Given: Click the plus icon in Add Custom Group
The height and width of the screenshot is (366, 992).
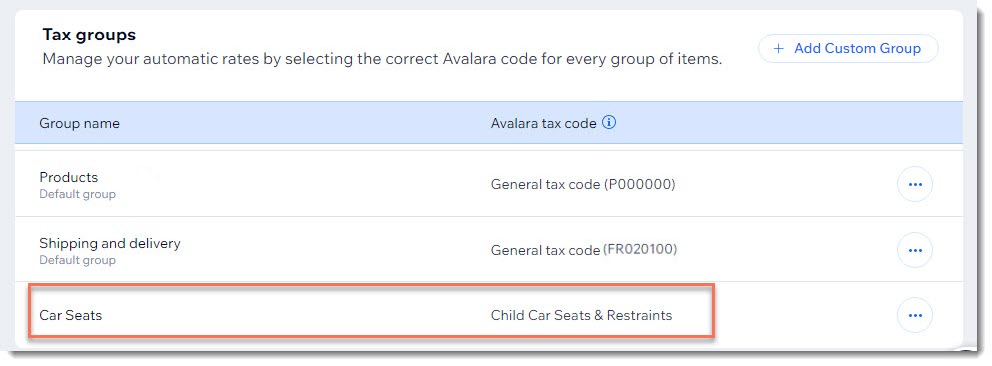Looking at the screenshot, I should click(x=779, y=49).
